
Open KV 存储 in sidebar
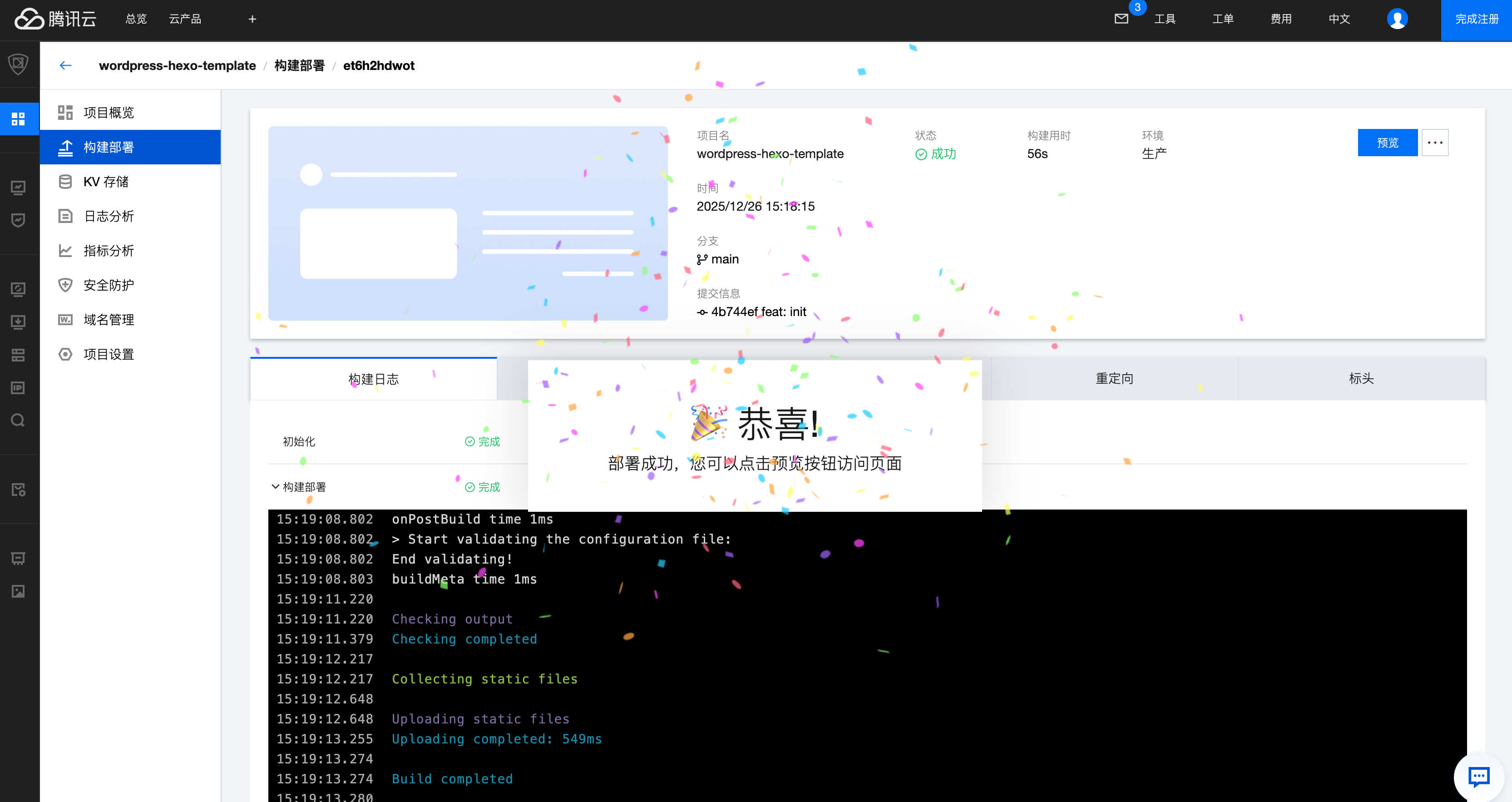[106, 181]
